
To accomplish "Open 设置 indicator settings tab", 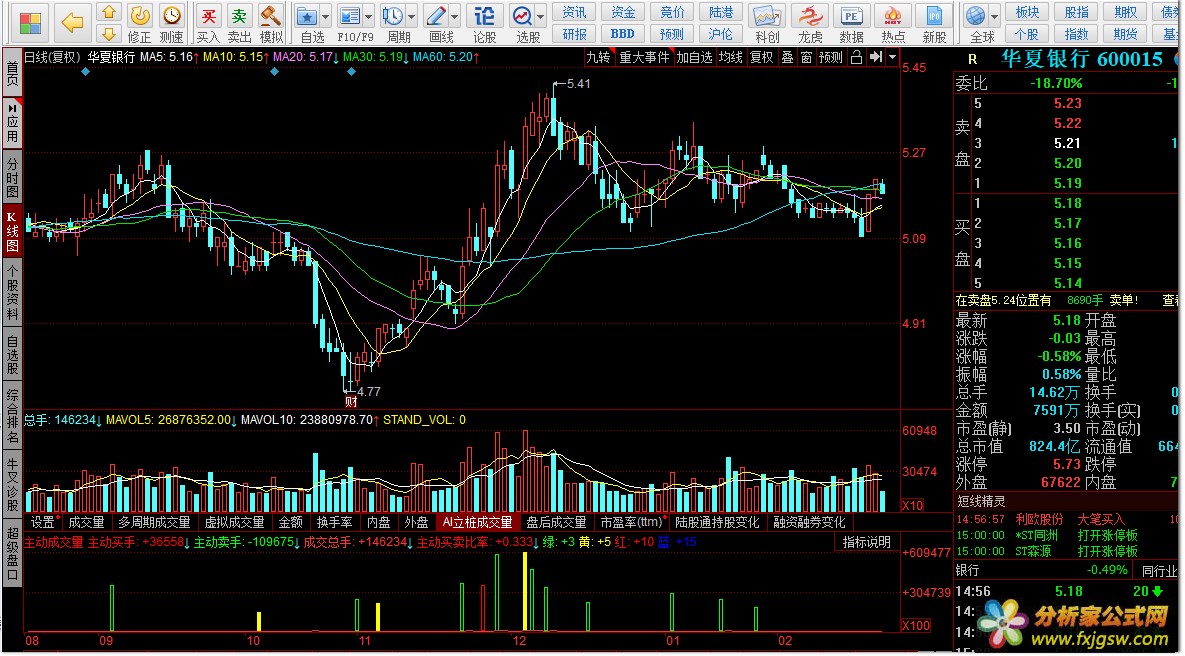I will click(43, 522).
